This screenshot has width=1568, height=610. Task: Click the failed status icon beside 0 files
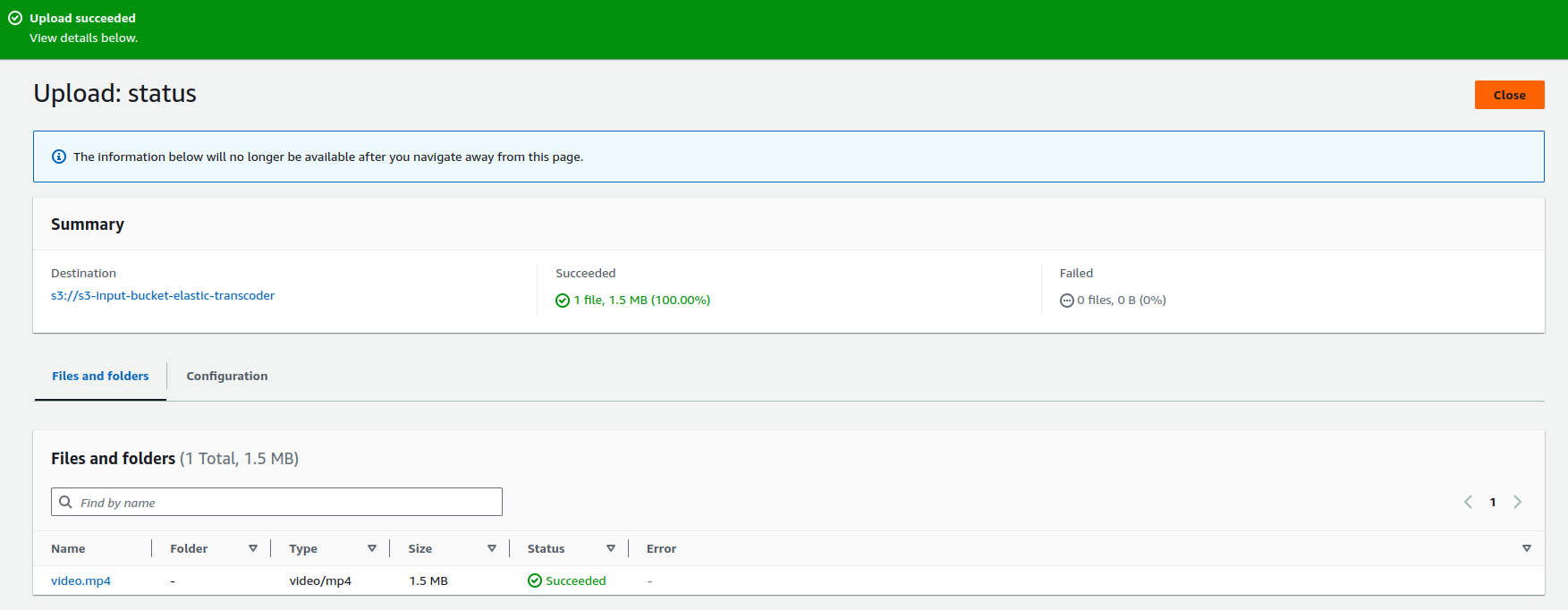tap(1066, 301)
